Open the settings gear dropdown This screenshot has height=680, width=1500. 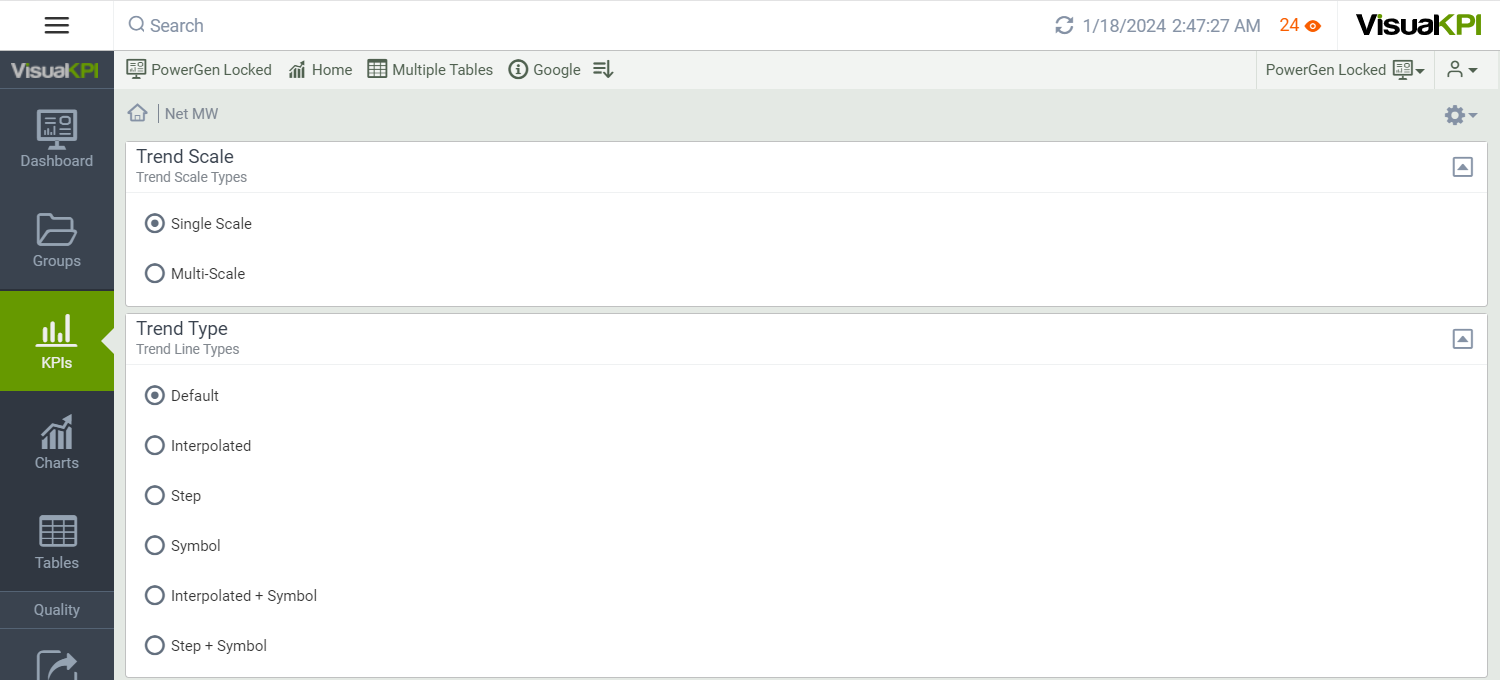click(1460, 115)
